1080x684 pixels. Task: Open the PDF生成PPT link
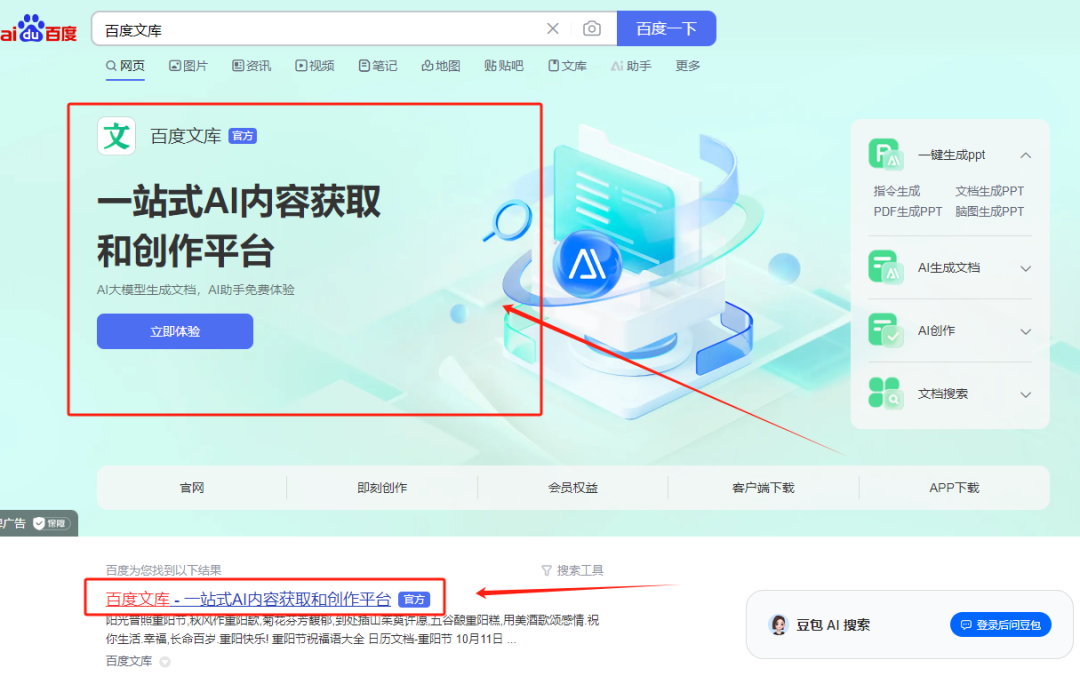pyautogui.click(x=908, y=212)
